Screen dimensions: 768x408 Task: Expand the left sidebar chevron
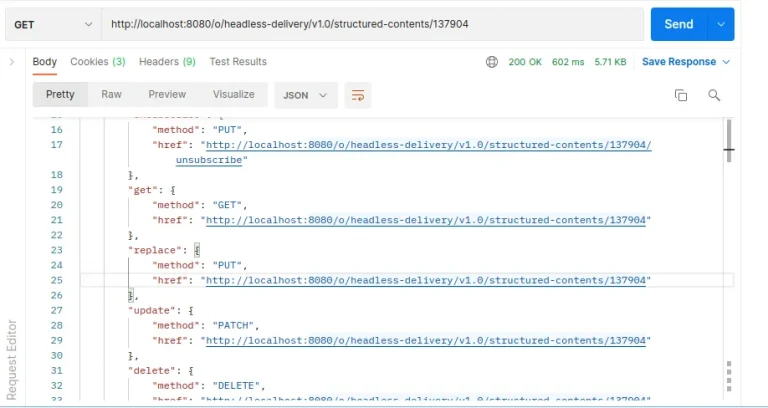[12, 62]
